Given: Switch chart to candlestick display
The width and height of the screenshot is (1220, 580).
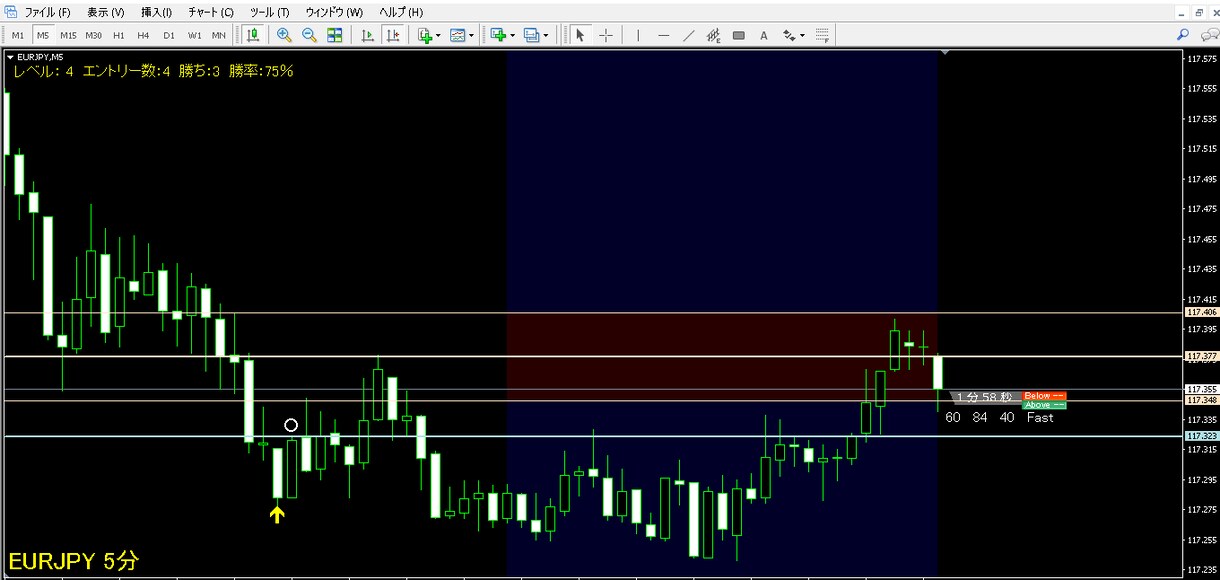Looking at the screenshot, I should point(253,35).
